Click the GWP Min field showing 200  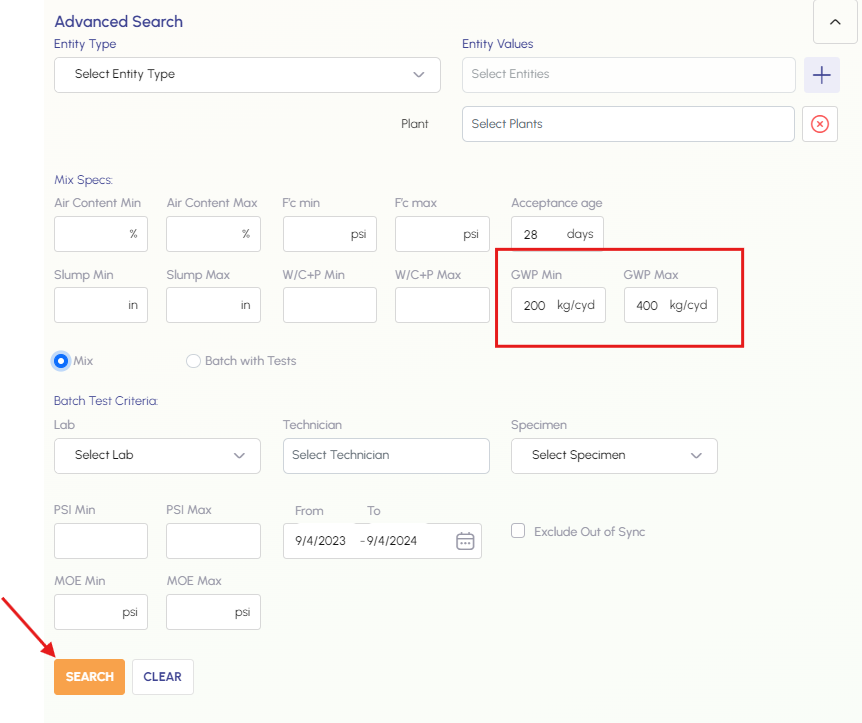558,305
